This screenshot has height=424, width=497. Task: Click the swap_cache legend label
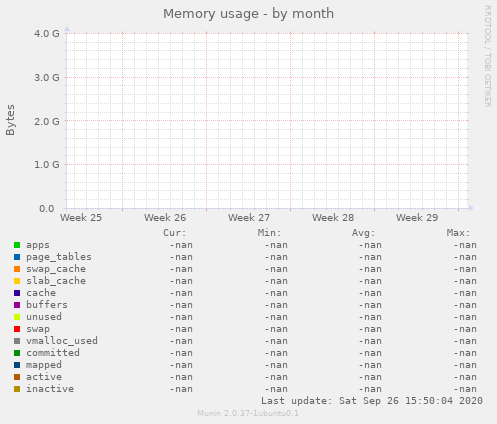point(56,269)
